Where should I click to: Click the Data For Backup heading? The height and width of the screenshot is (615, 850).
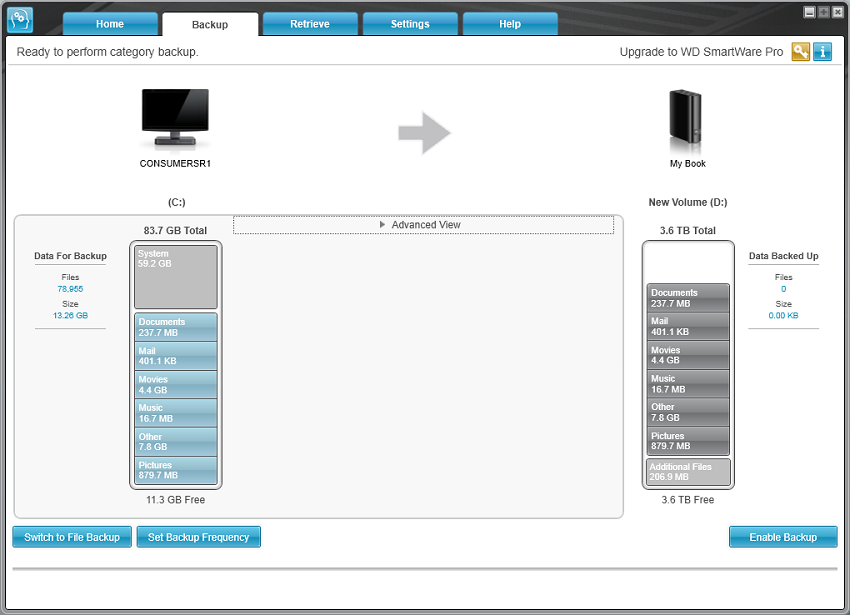pos(70,256)
